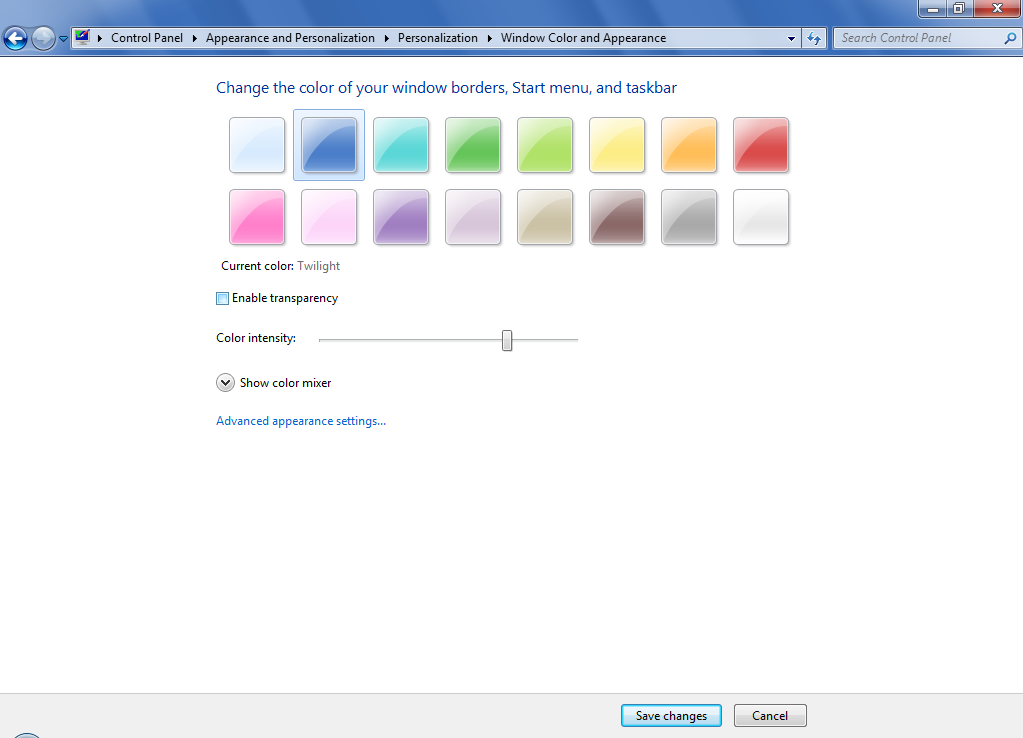Click Window Color and Appearance breadcrumb
The image size is (1023, 738).
tap(583, 38)
